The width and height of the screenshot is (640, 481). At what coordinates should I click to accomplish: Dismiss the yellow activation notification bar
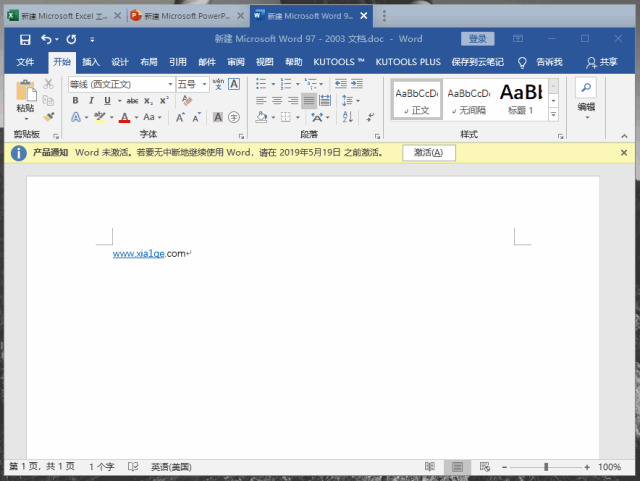[624, 153]
